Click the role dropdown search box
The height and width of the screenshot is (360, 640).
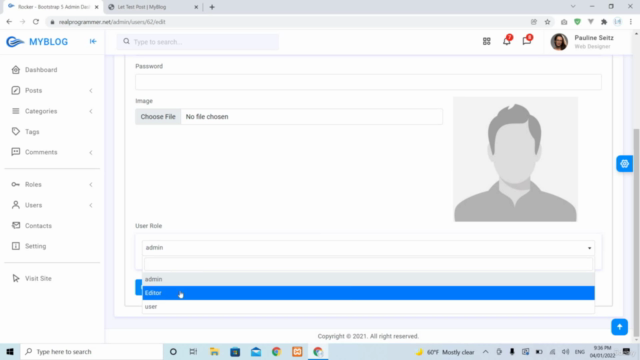[x=368, y=264]
